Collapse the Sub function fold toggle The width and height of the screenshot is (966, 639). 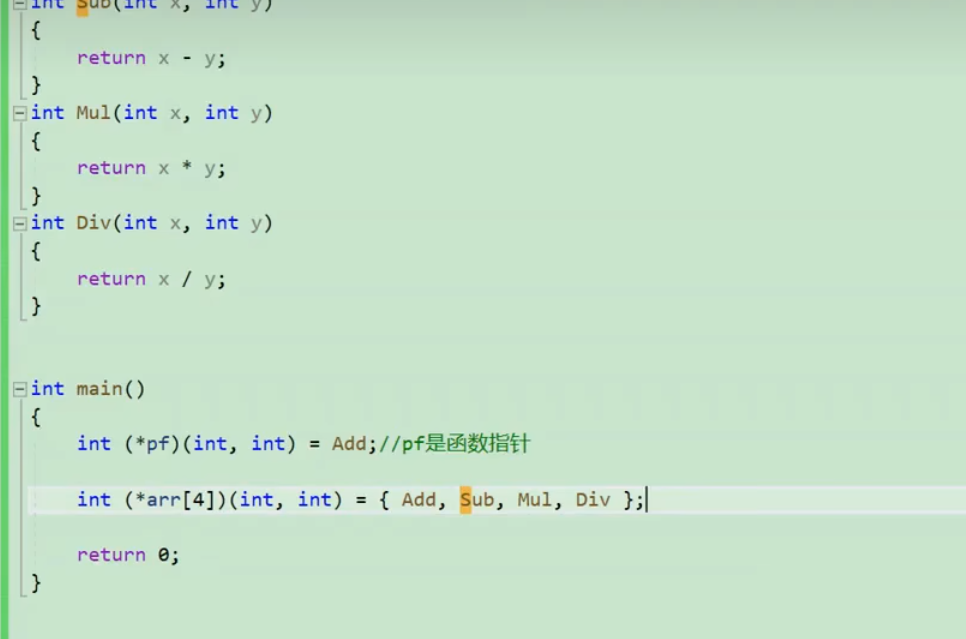[19, 4]
